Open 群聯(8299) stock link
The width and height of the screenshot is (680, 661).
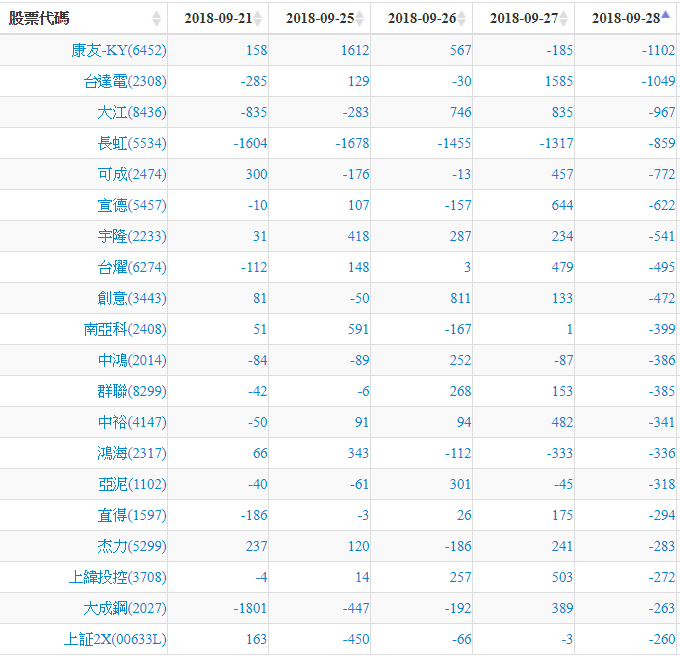[132, 392]
